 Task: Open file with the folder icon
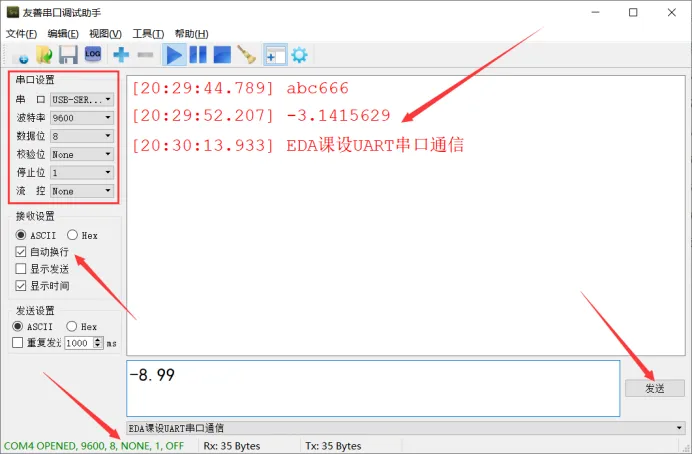pyautogui.click(x=44, y=55)
